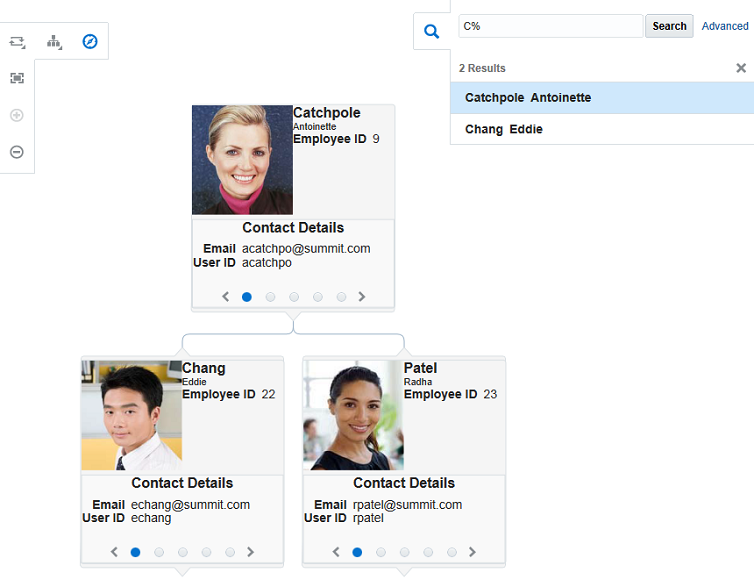Go to next panel on Patel card
Image resolution: width=754 pixels, height=587 pixels.
tap(472, 552)
